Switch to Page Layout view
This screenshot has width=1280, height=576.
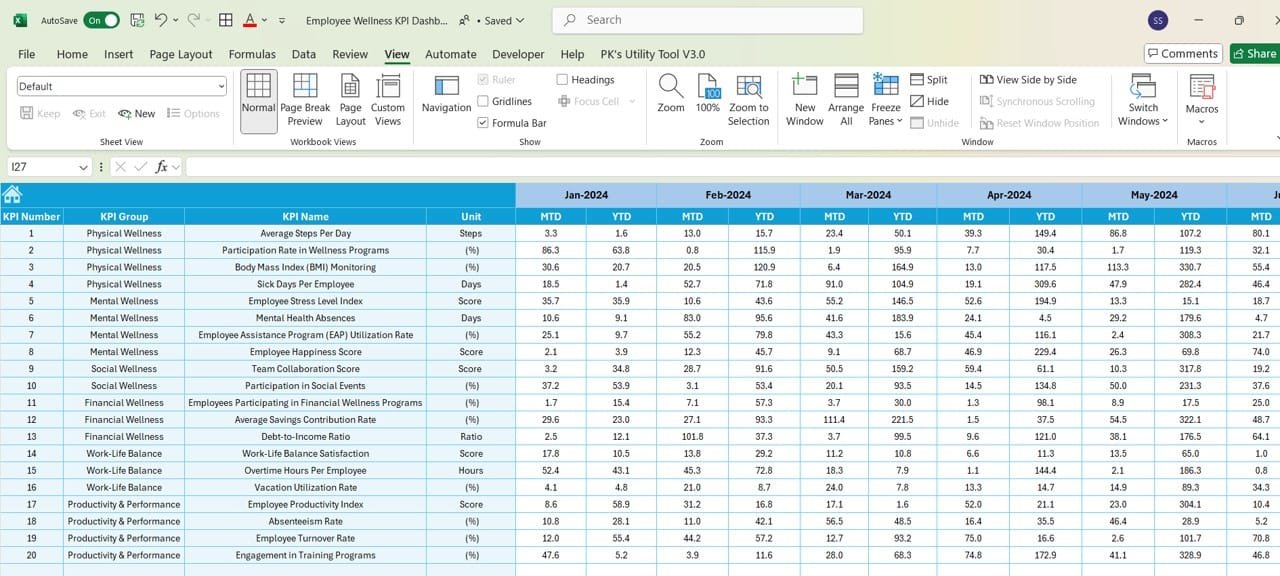pyautogui.click(x=350, y=101)
